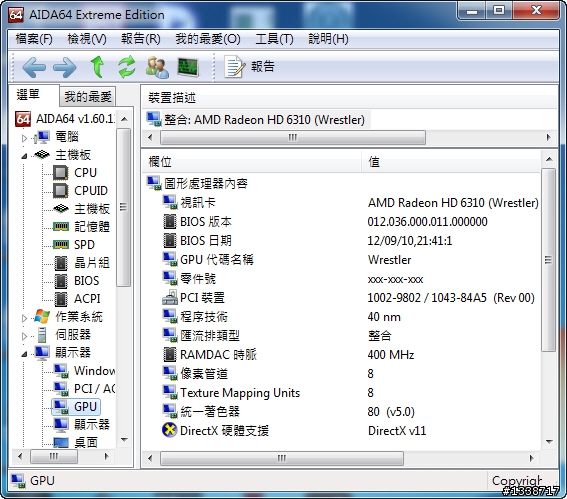The height and width of the screenshot is (499, 567).
Task: Open the 說明(H) menu
Action: click(328, 39)
